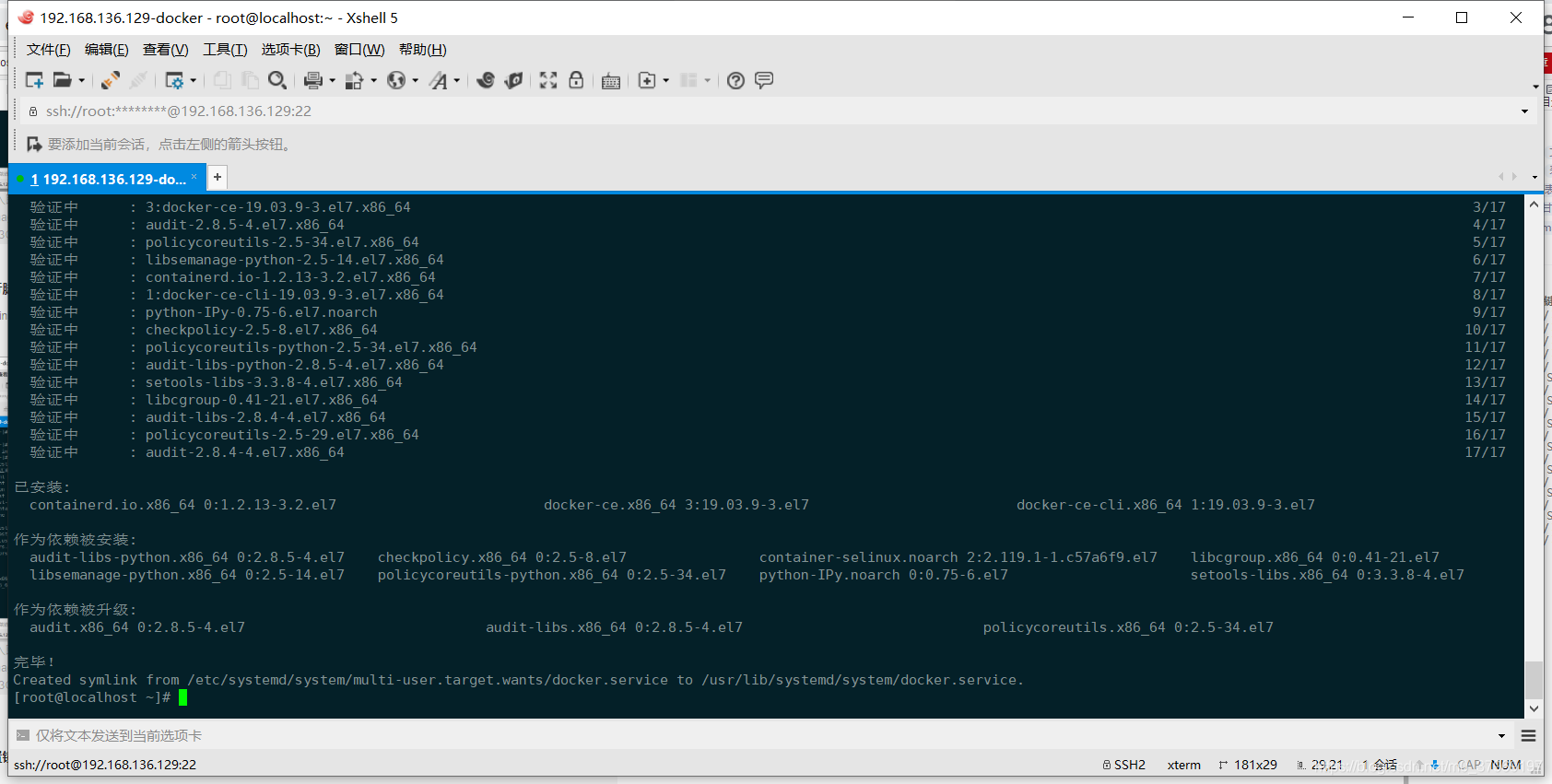Click the terminal scroll down arrow
Viewport: 1552px width, 784px height.
[1534, 708]
